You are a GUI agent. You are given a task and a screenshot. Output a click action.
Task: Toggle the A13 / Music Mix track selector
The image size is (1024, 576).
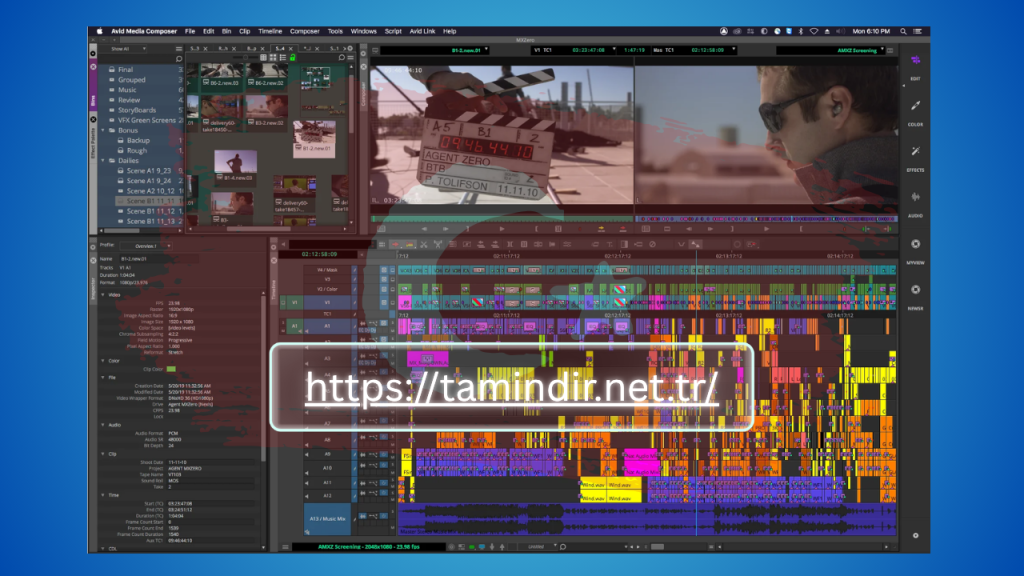[327, 519]
